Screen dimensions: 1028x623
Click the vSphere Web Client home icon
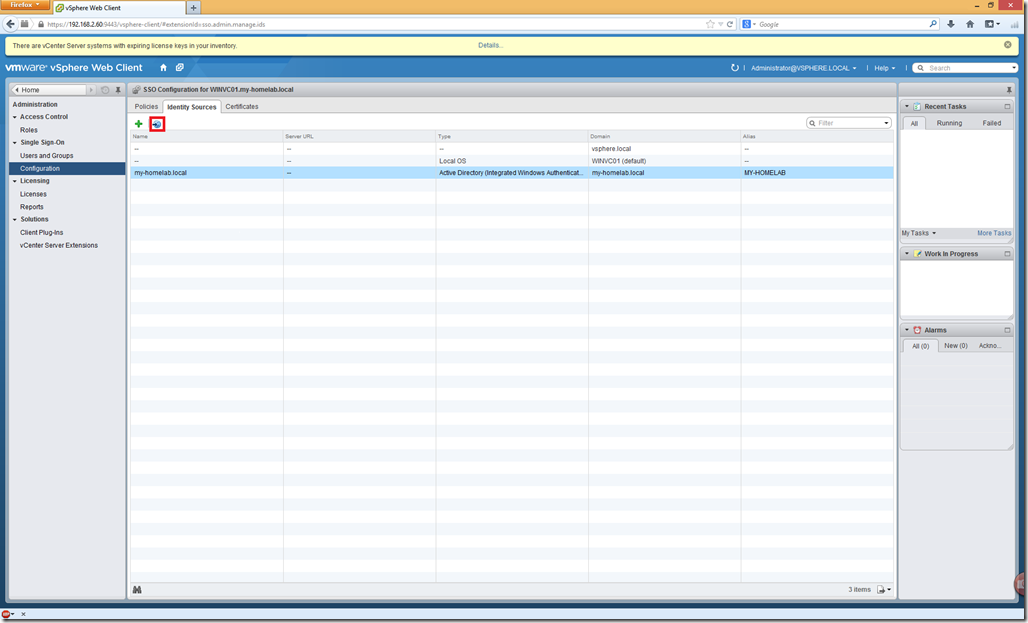coord(164,68)
